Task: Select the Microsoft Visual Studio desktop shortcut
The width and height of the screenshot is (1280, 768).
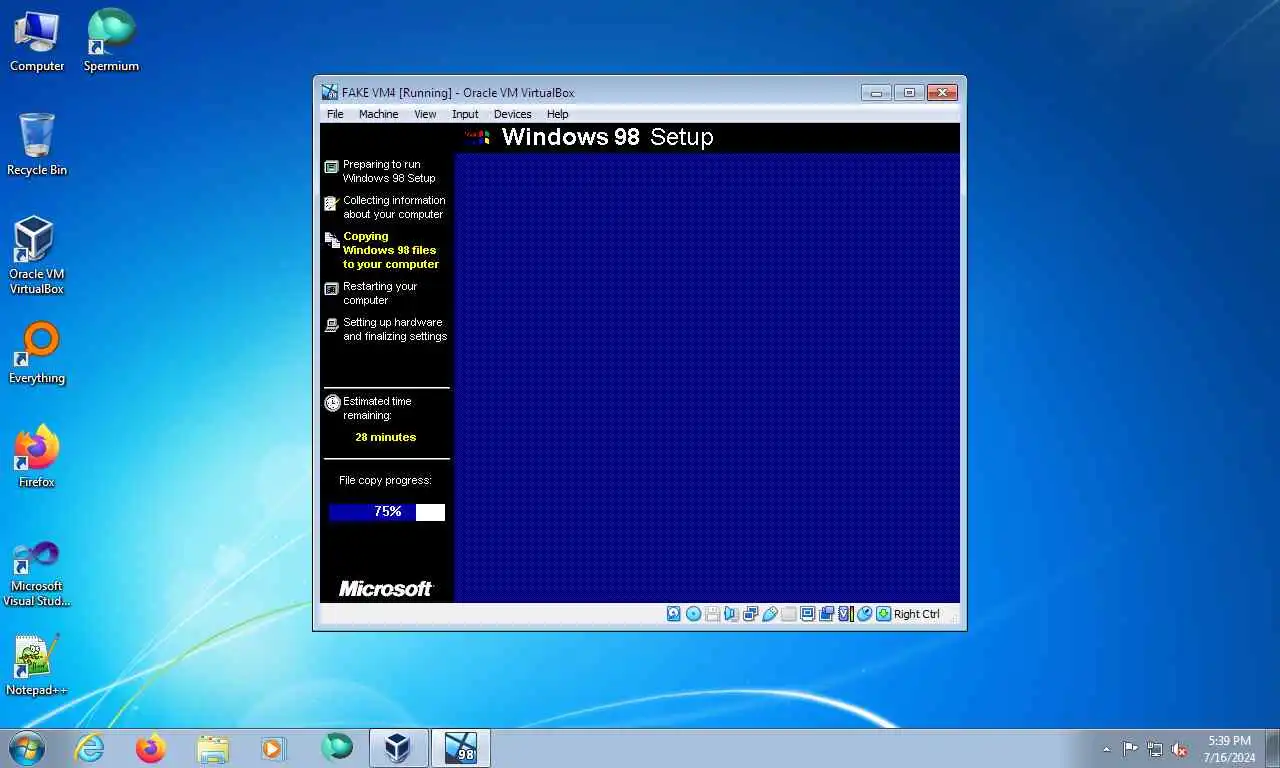Action: pos(37,574)
